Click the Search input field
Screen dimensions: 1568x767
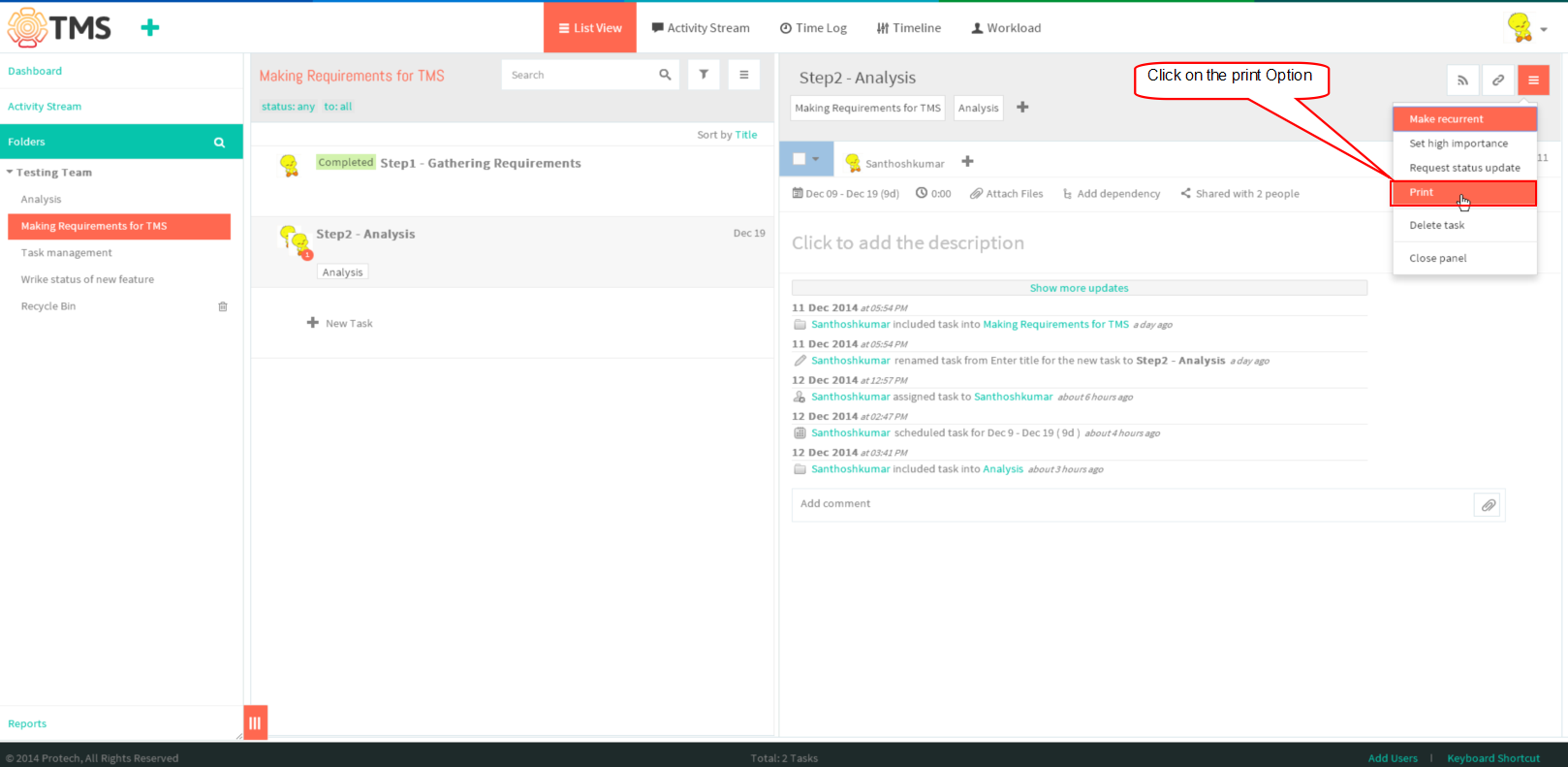pos(580,75)
